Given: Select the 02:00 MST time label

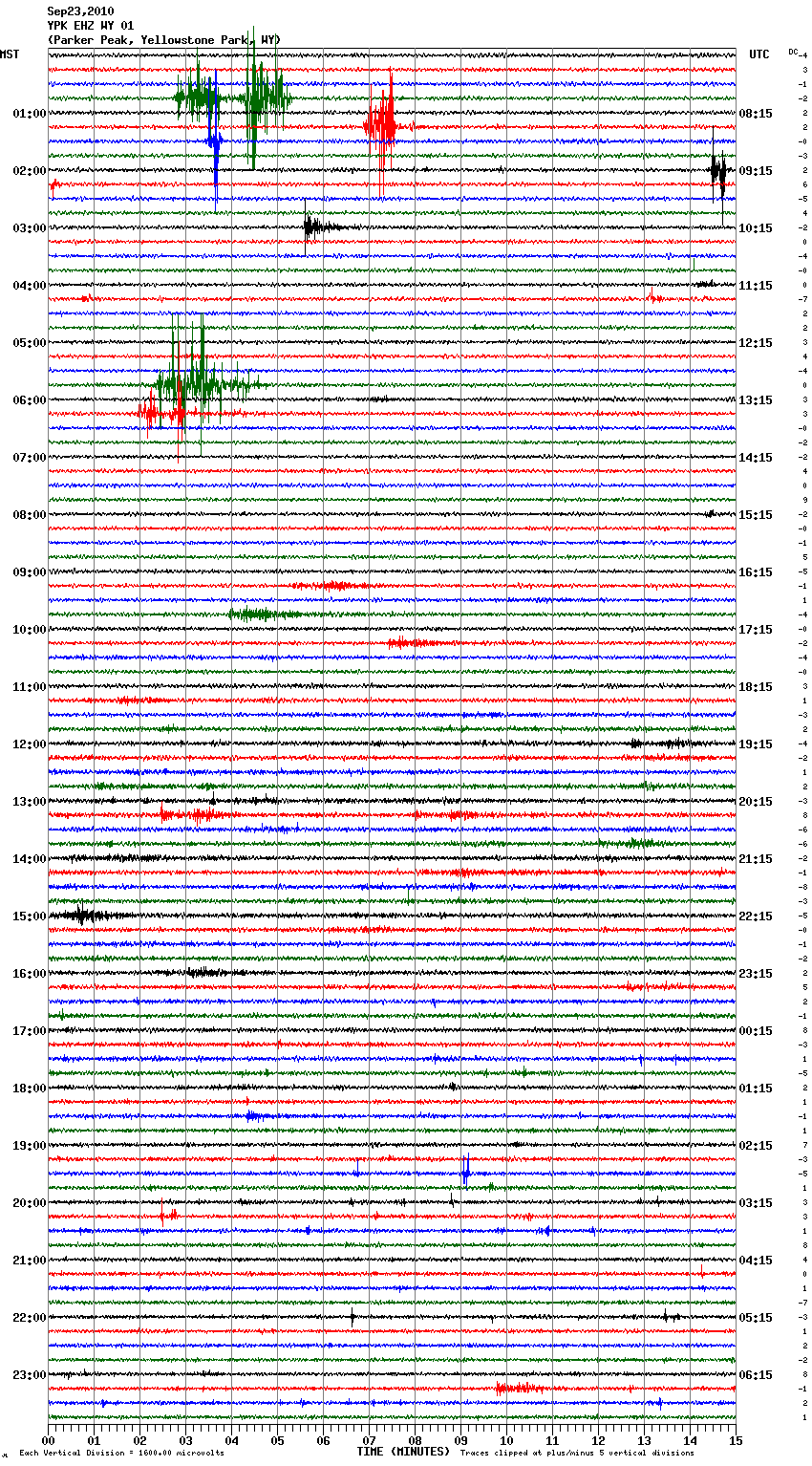Looking at the screenshot, I should pos(30,171).
